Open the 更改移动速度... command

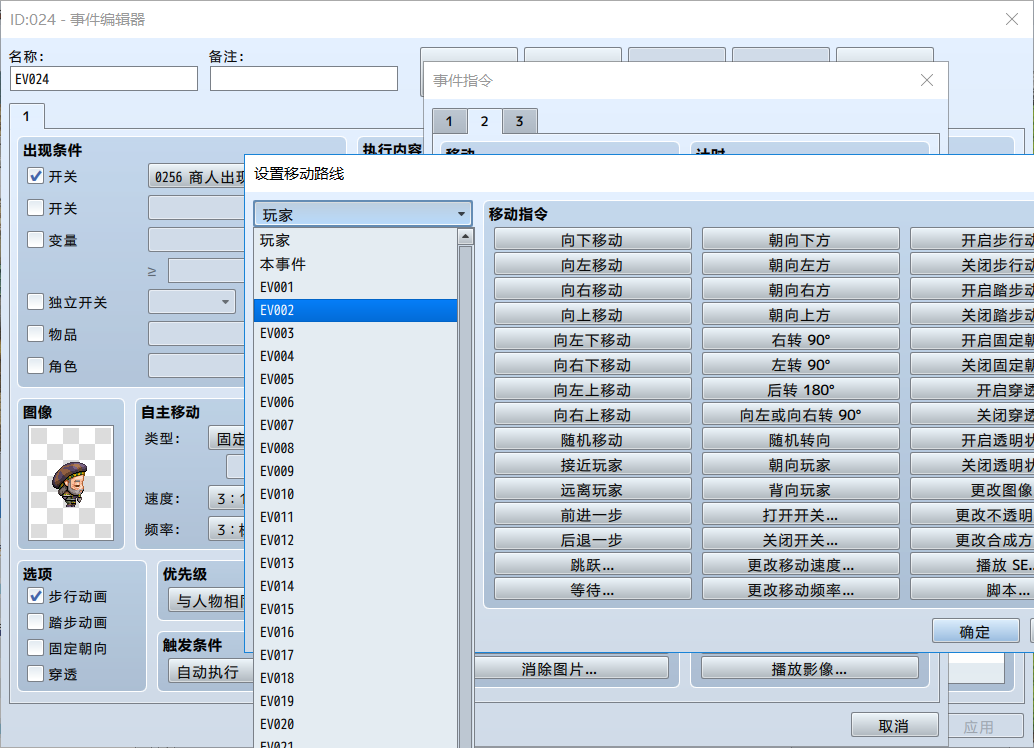point(800,565)
